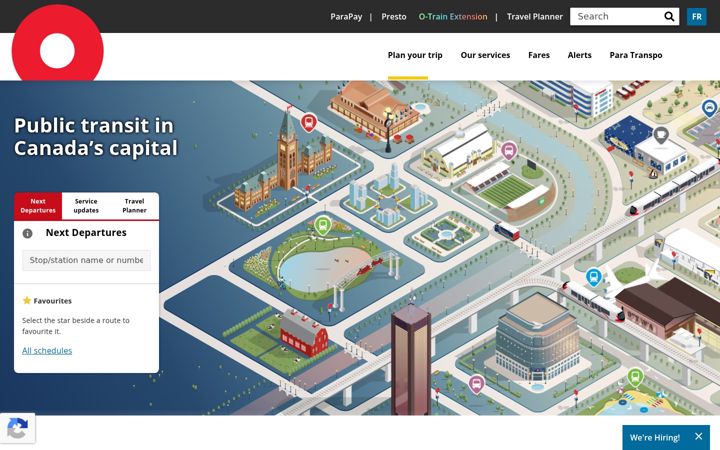Open the Travel Planner top link
Screen dimensions: 720x450
(x=534, y=17)
